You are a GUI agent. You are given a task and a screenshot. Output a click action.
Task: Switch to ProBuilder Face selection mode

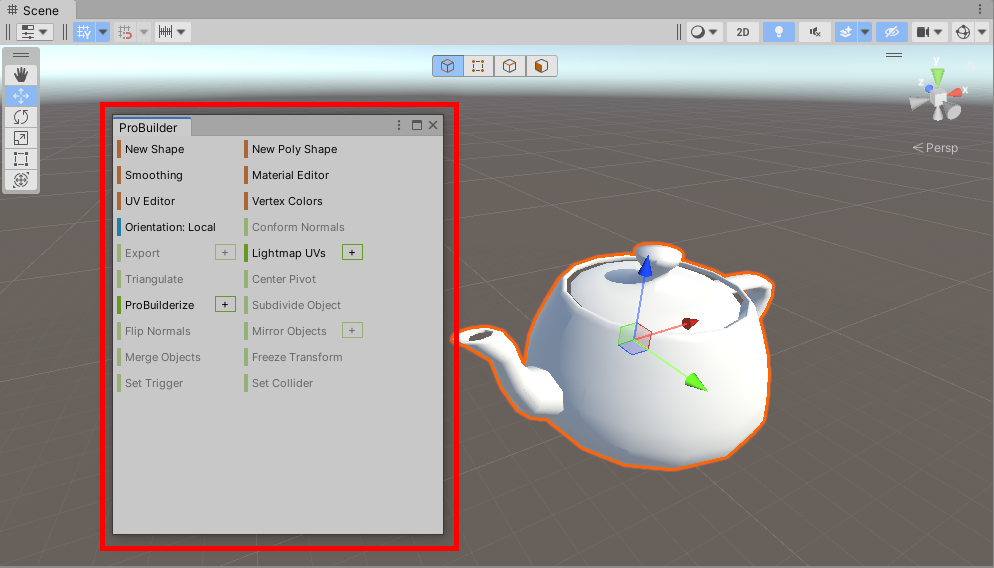tap(541, 66)
